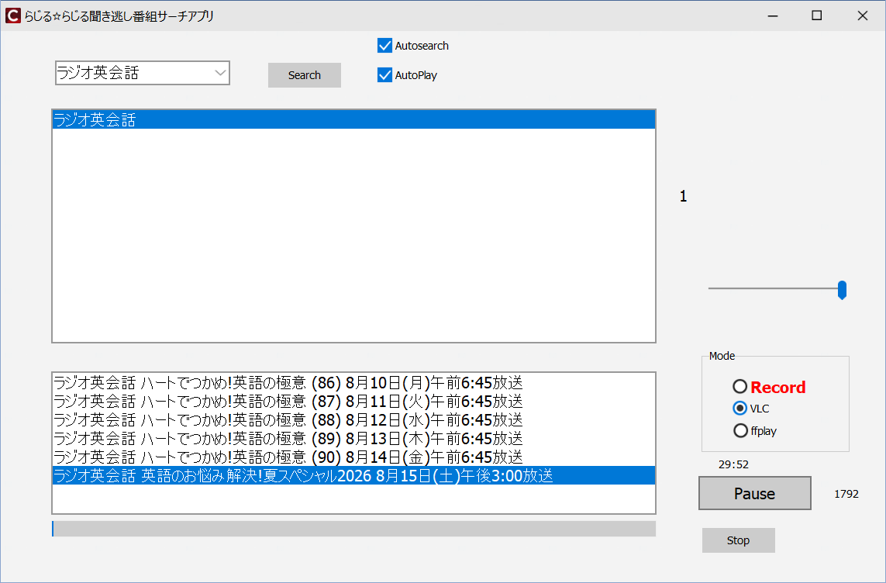The width and height of the screenshot is (886, 583).
Task: Select ラジオ英会話 in the upper list
Action: [x=354, y=120]
